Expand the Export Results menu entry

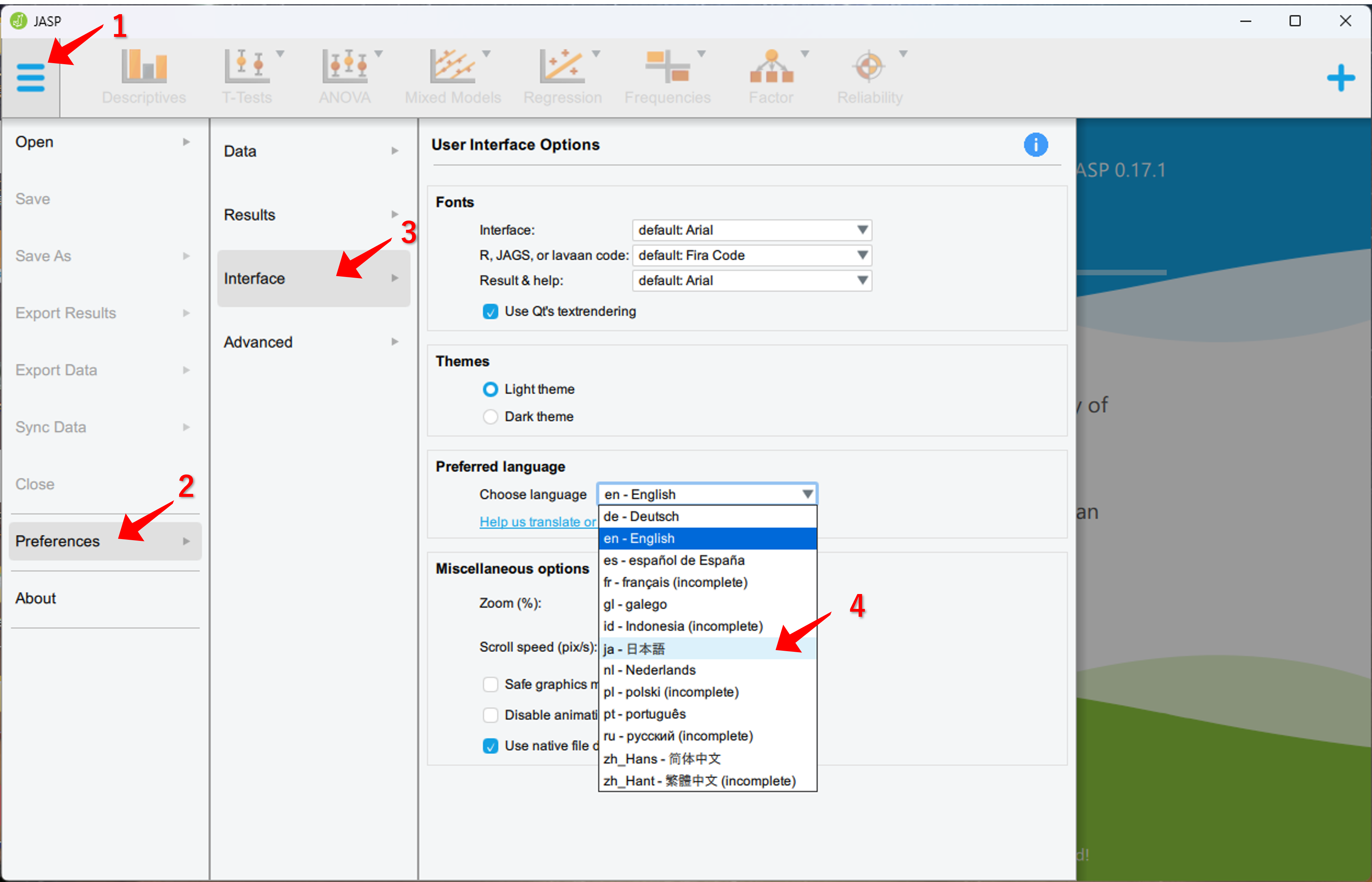coord(105,313)
